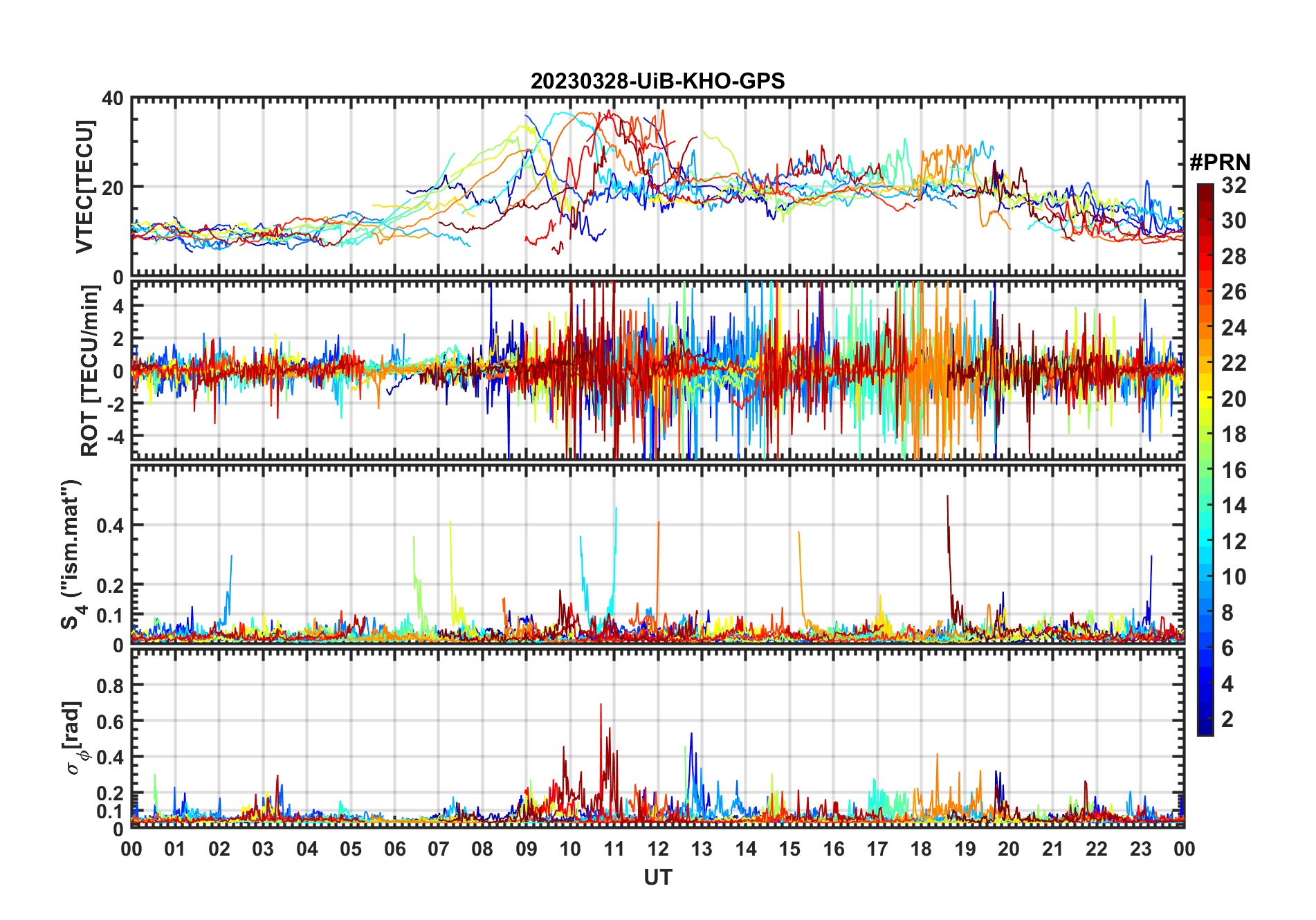This screenshot has height=920, width=1316.
Task: Click the sigma-phi [rad] y-axis label
Action: click(x=74, y=737)
